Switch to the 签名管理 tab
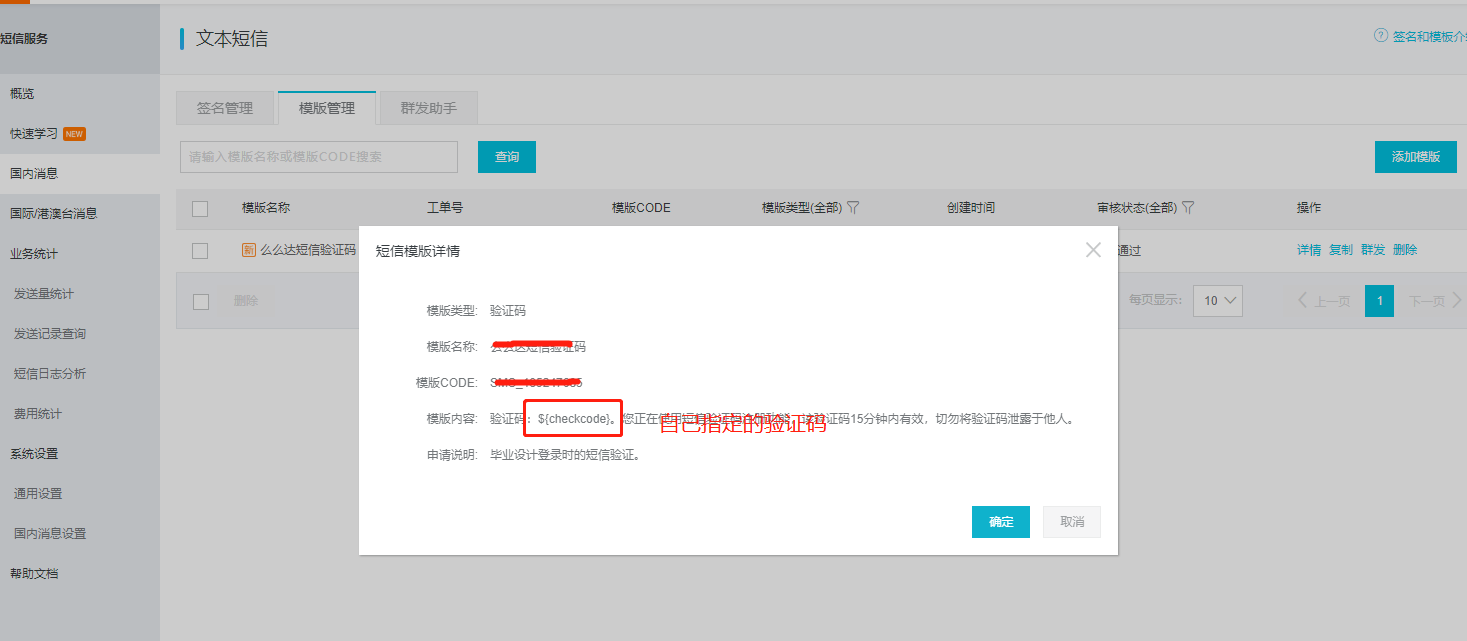This screenshot has width=1467, height=641. coord(225,108)
